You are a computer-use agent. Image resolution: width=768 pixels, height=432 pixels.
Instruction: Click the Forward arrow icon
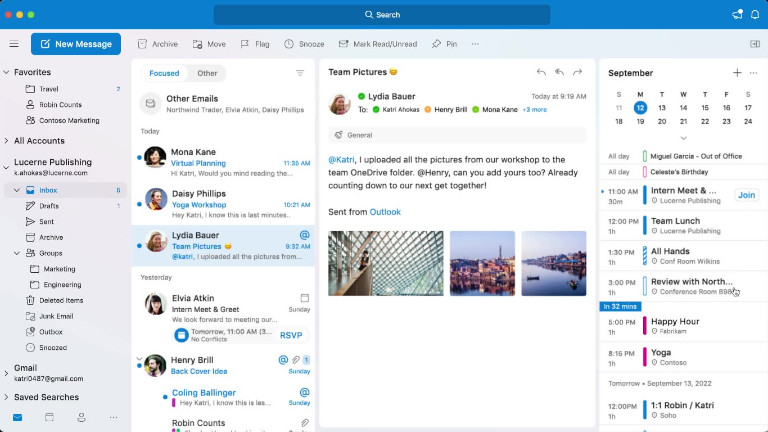coord(577,72)
